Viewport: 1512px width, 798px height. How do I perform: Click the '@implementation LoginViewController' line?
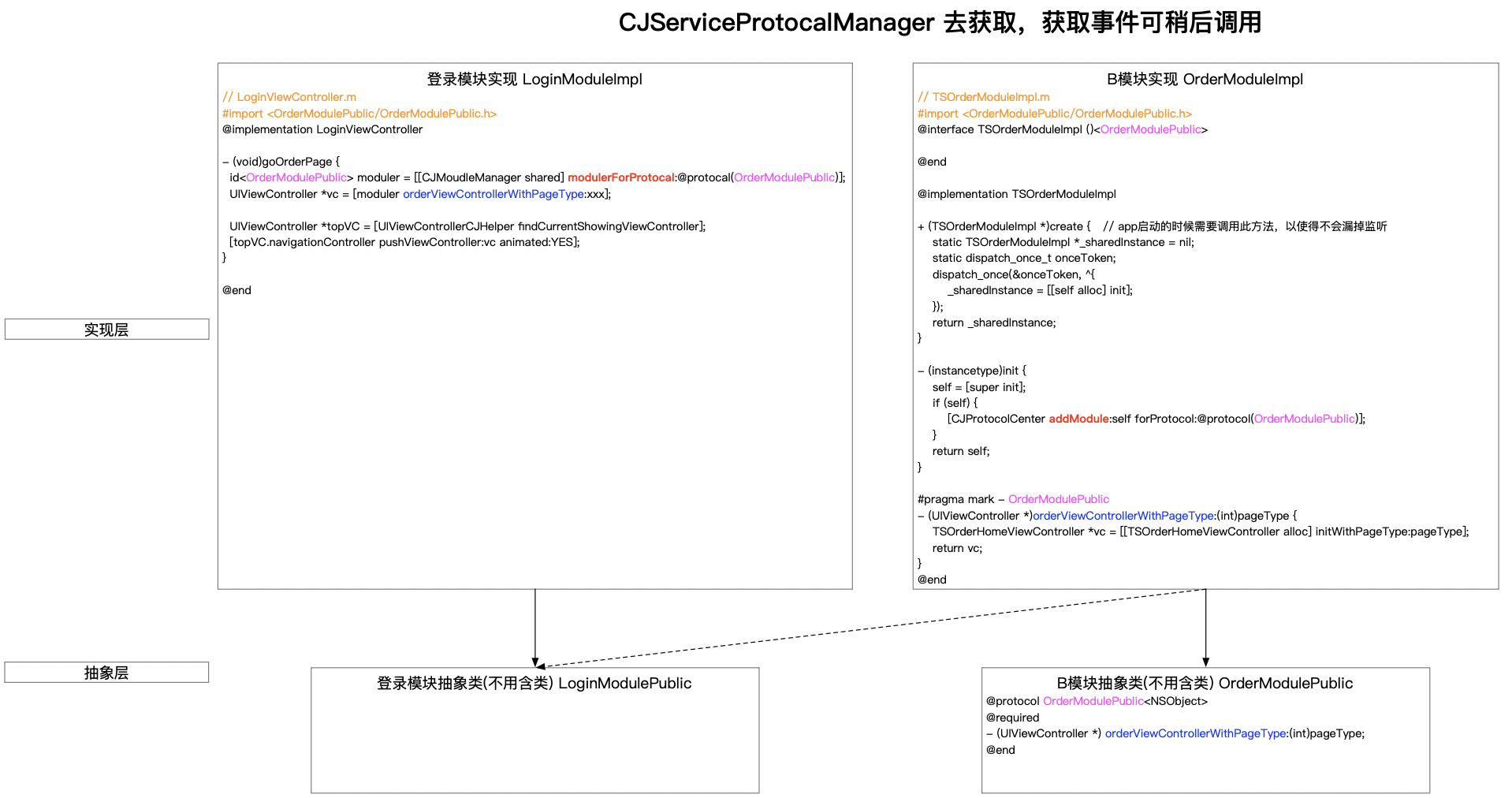pos(322,129)
